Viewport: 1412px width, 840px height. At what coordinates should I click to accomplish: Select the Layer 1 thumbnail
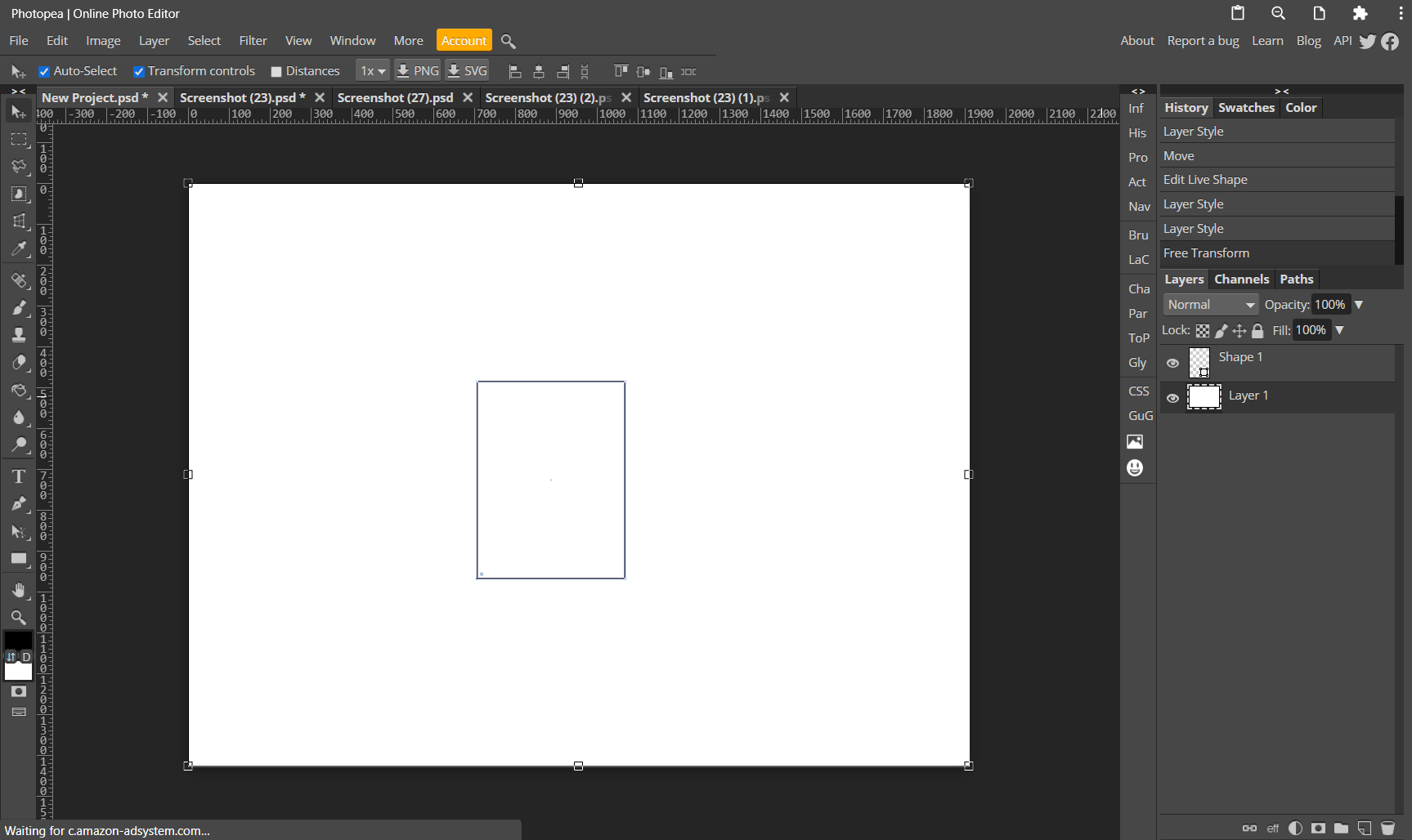point(1204,396)
